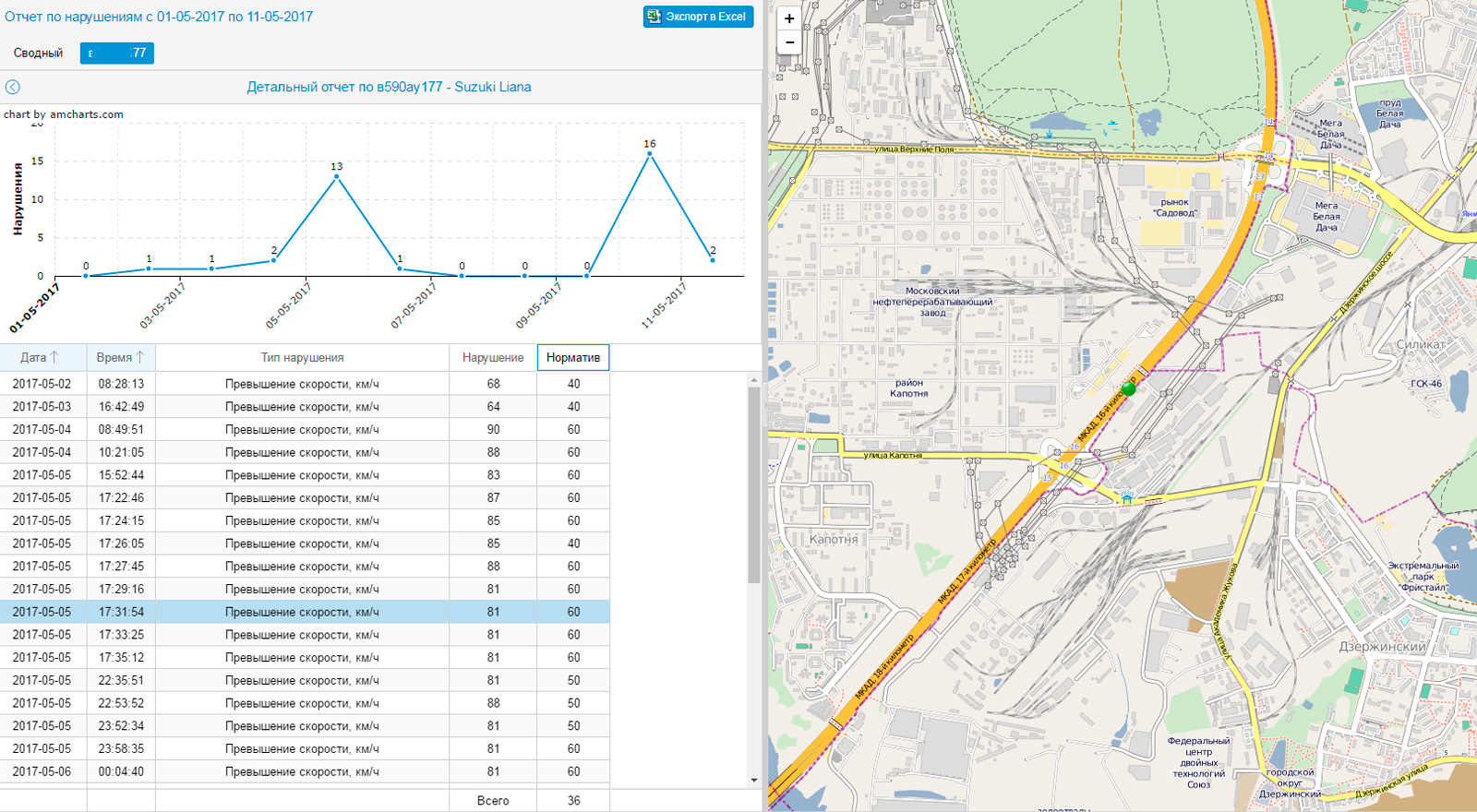Image resolution: width=1477 pixels, height=812 pixels.
Task: Select the row with time 17:27:45
Action: [x=305, y=567]
